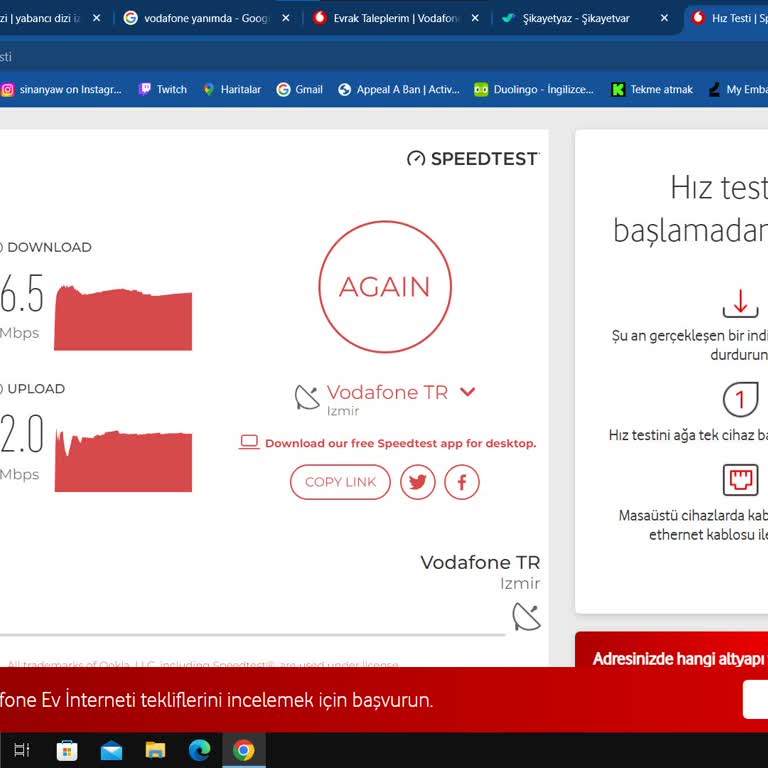Viewport: 768px width, 768px height.
Task: Click the DOWNLOAD label
Action: point(49,247)
